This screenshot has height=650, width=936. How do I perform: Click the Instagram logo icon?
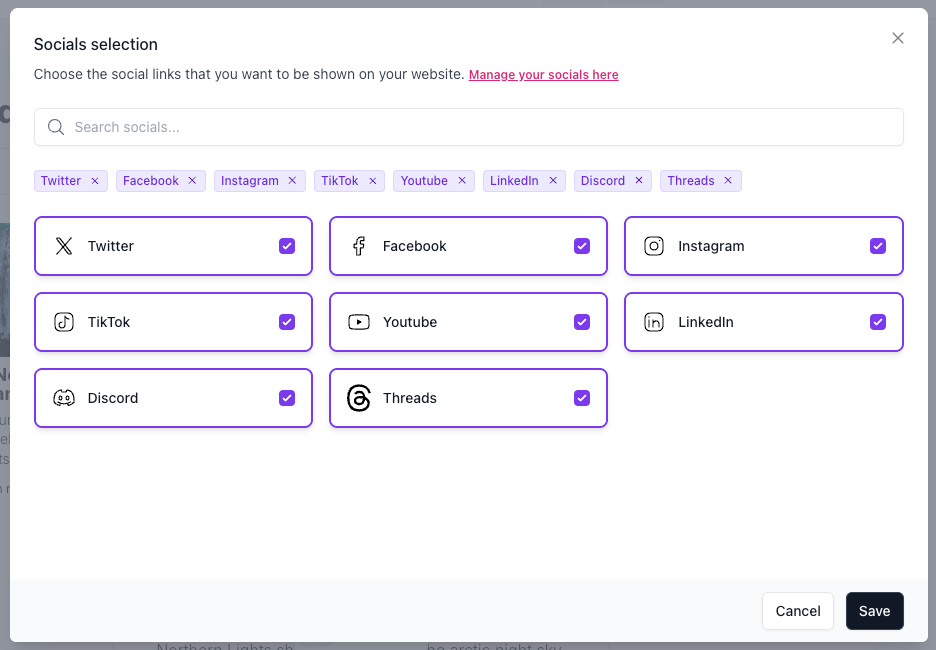coord(654,246)
